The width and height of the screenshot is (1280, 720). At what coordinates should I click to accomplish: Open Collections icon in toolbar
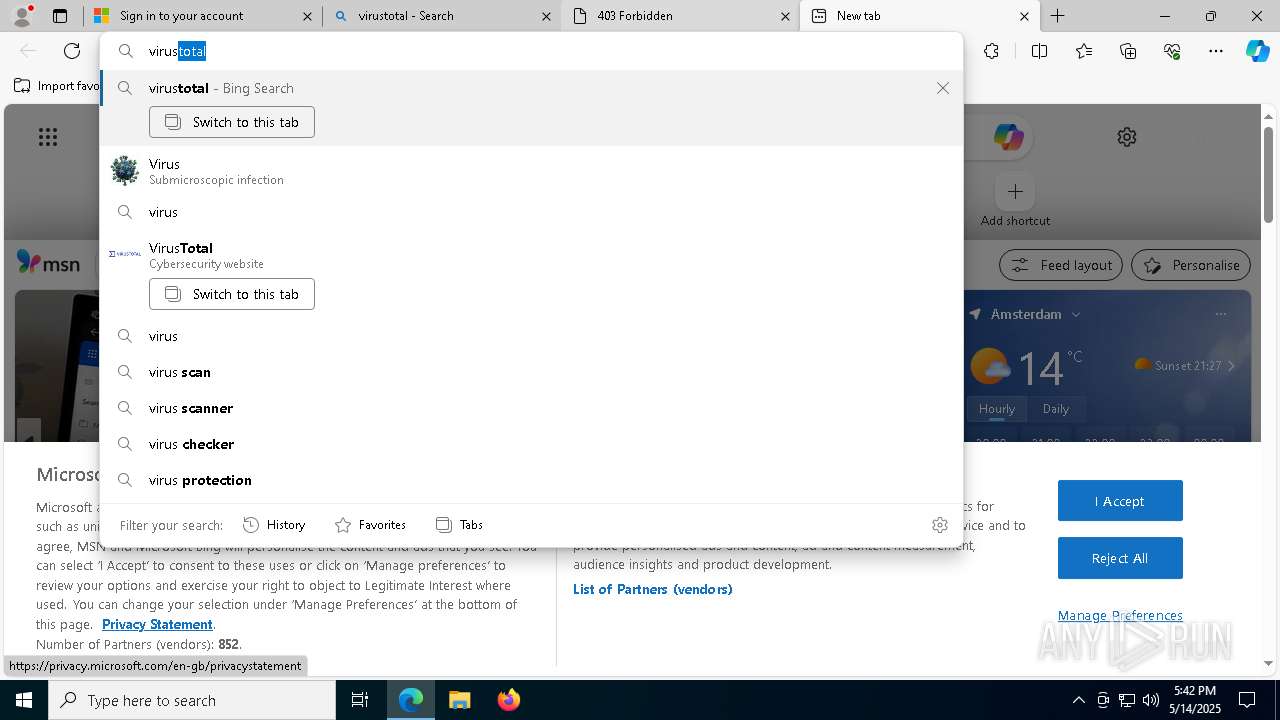click(1128, 51)
